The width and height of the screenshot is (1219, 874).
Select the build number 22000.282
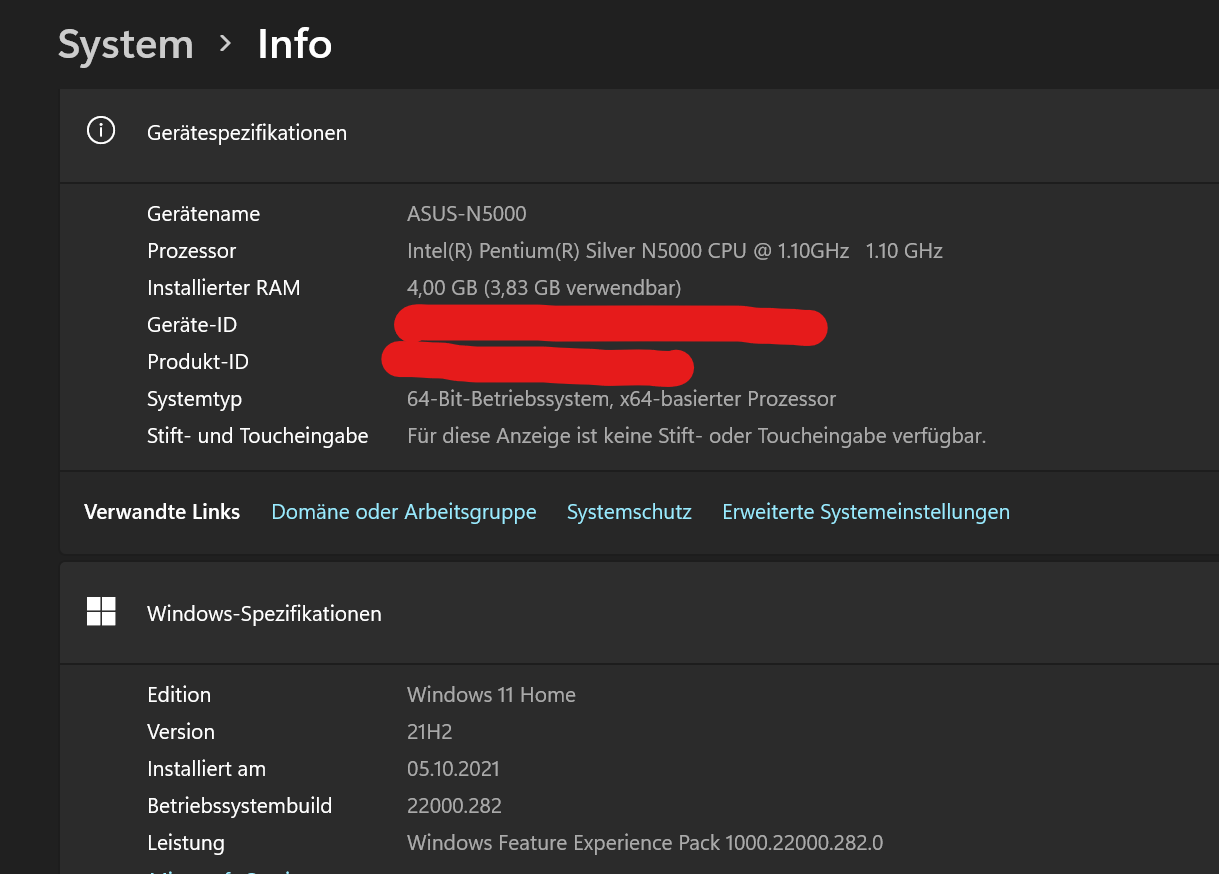point(454,806)
